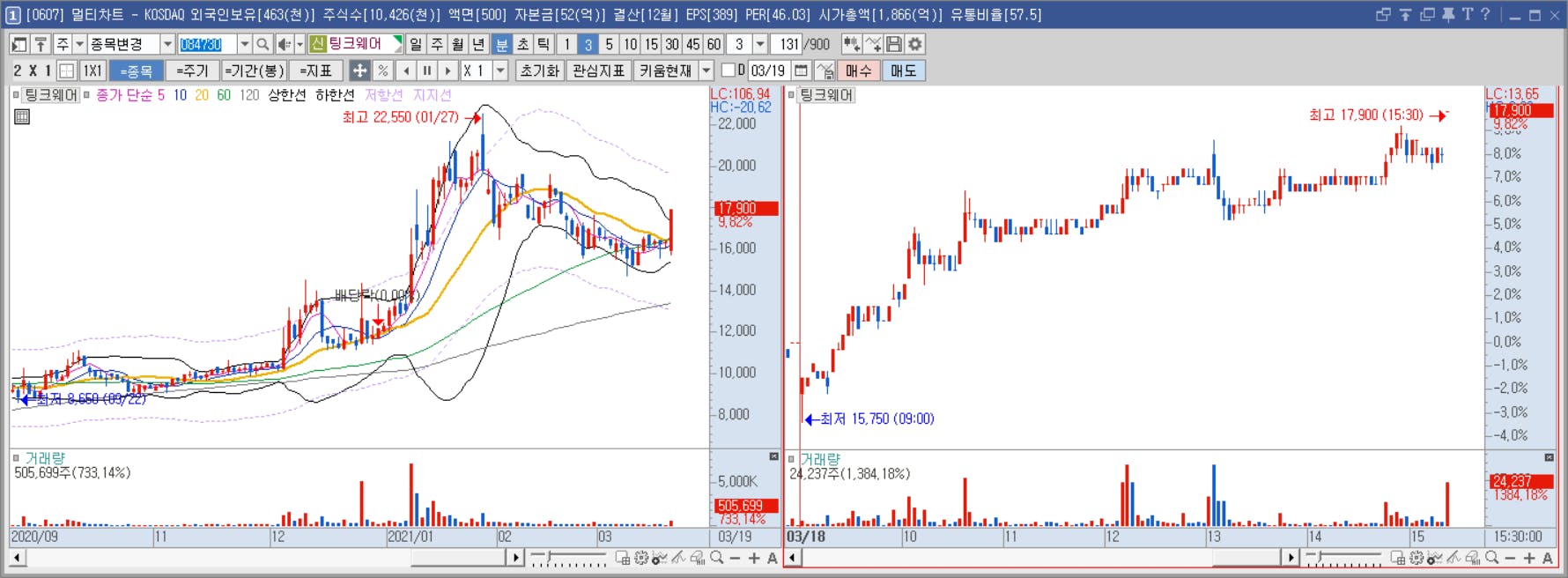Click the A auto-scale icon in right chart

(x=1548, y=558)
